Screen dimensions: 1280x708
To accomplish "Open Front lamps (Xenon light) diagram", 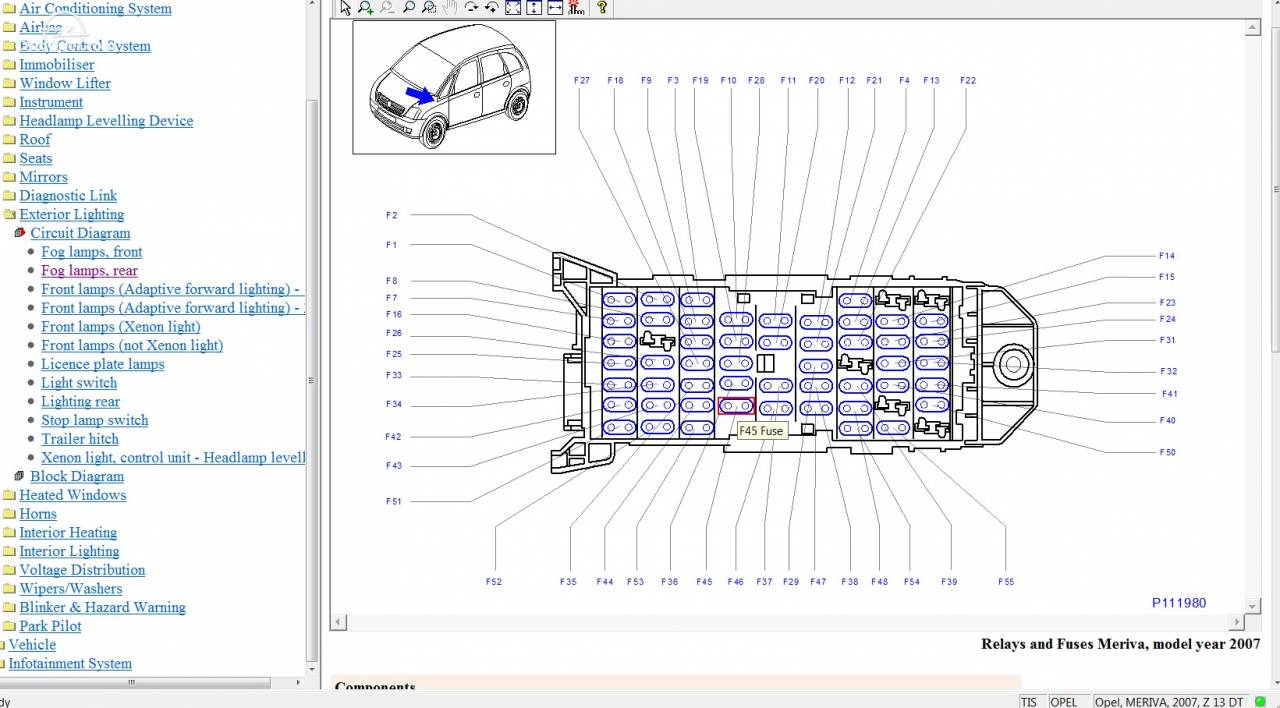I will [x=120, y=327].
